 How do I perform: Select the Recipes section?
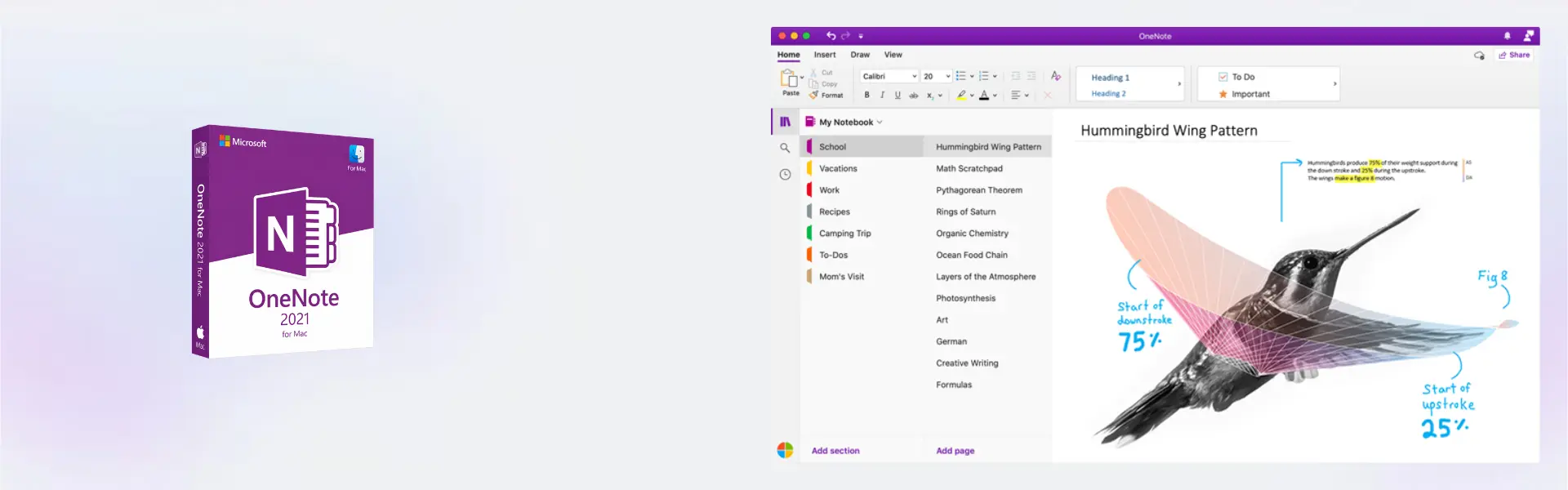pos(862,212)
